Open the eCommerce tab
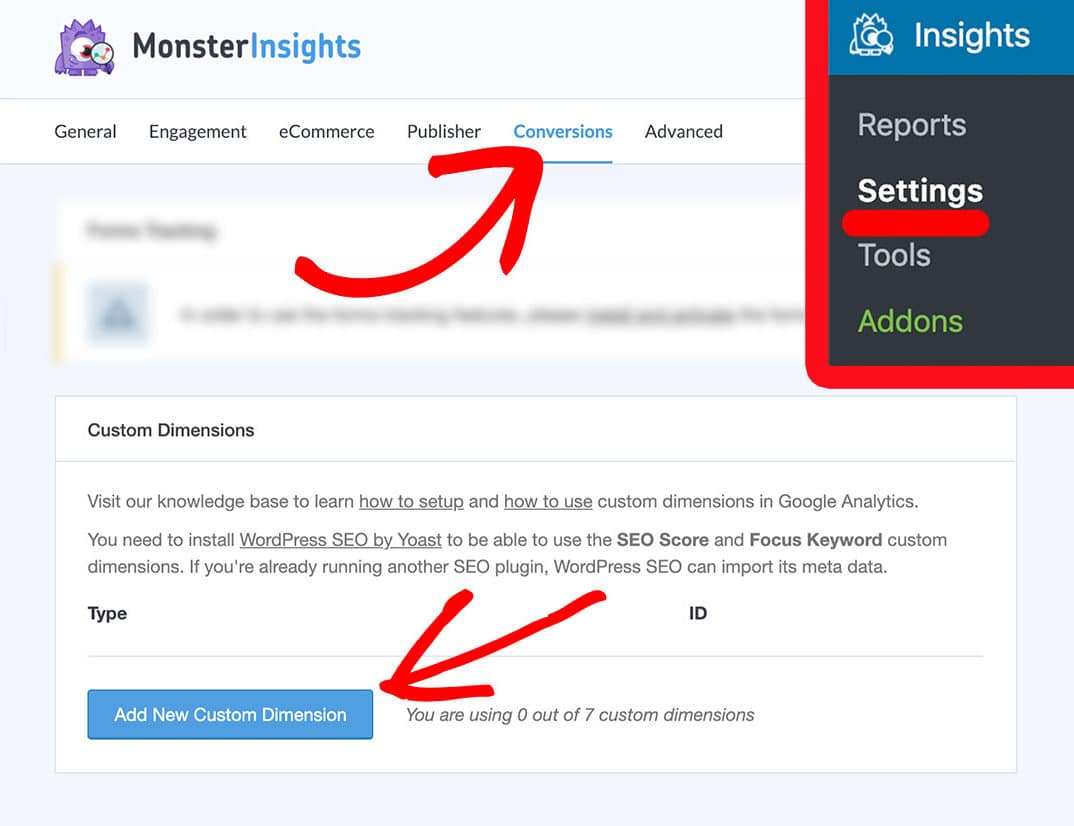This screenshot has width=1074, height=826. 327,132
